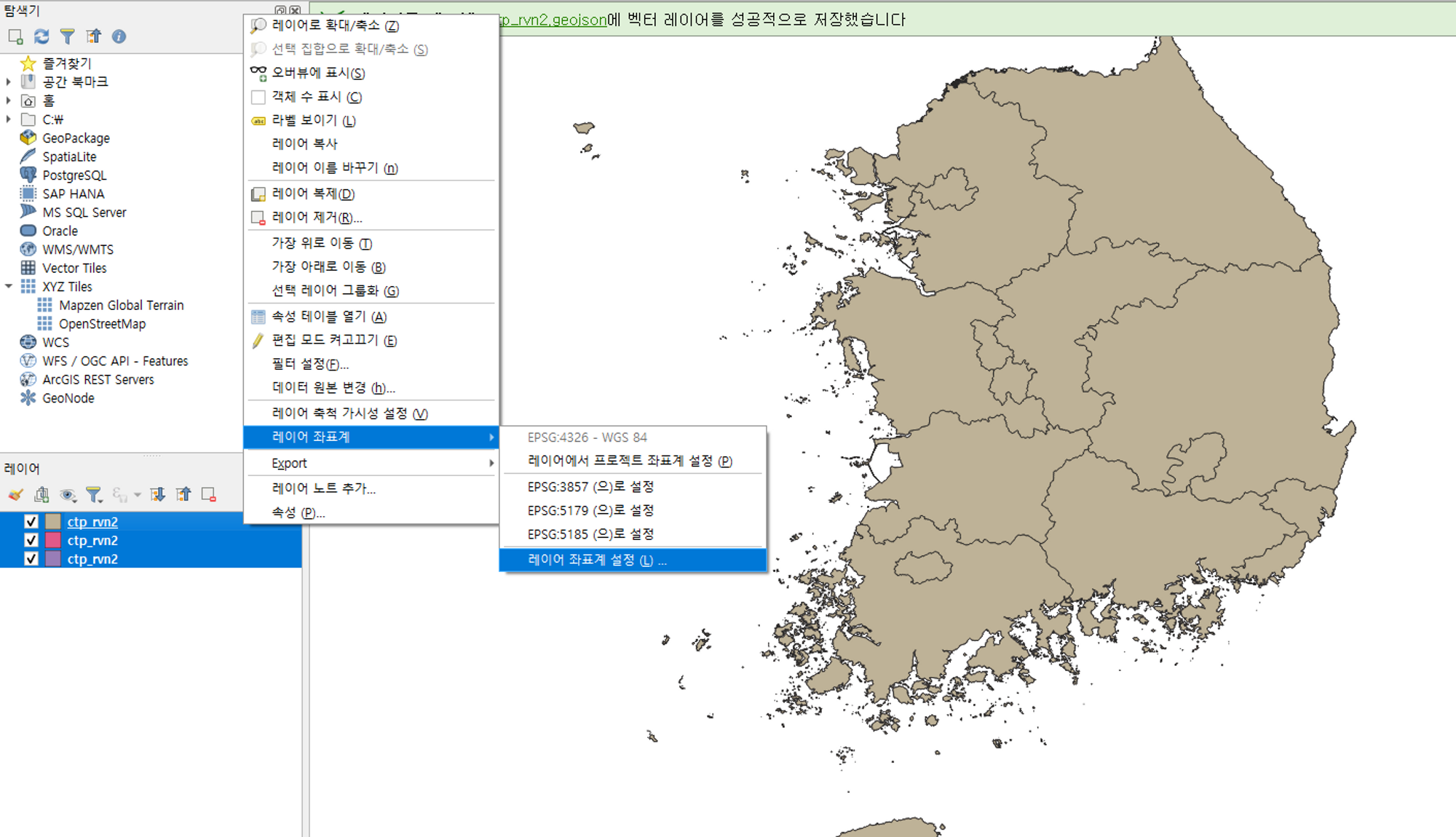Select the Vector Tiles grid icon
This screenshot has height=837, width=1456.
point(28,268)
